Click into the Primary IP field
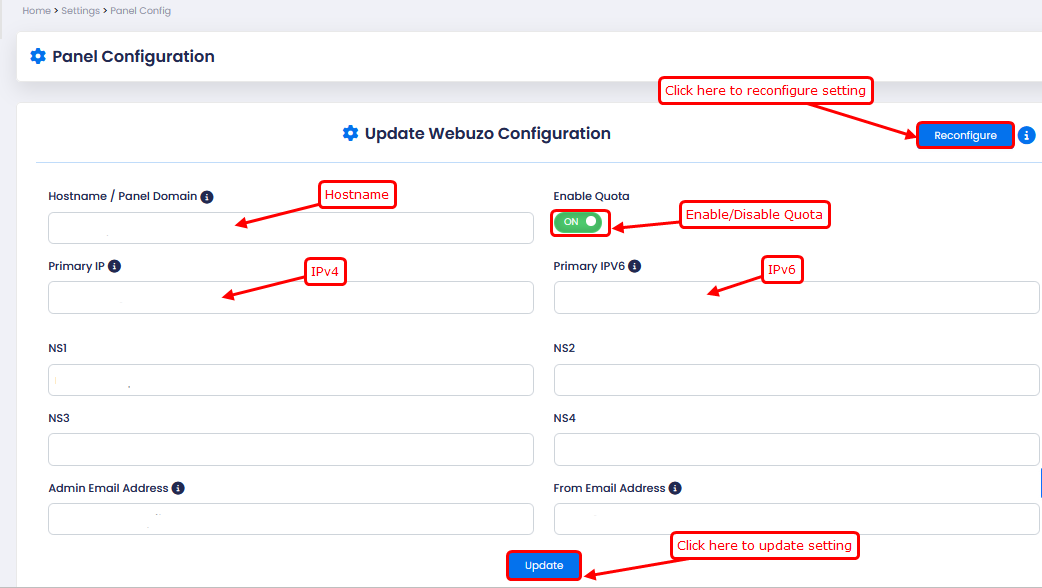 click(290, 298)
